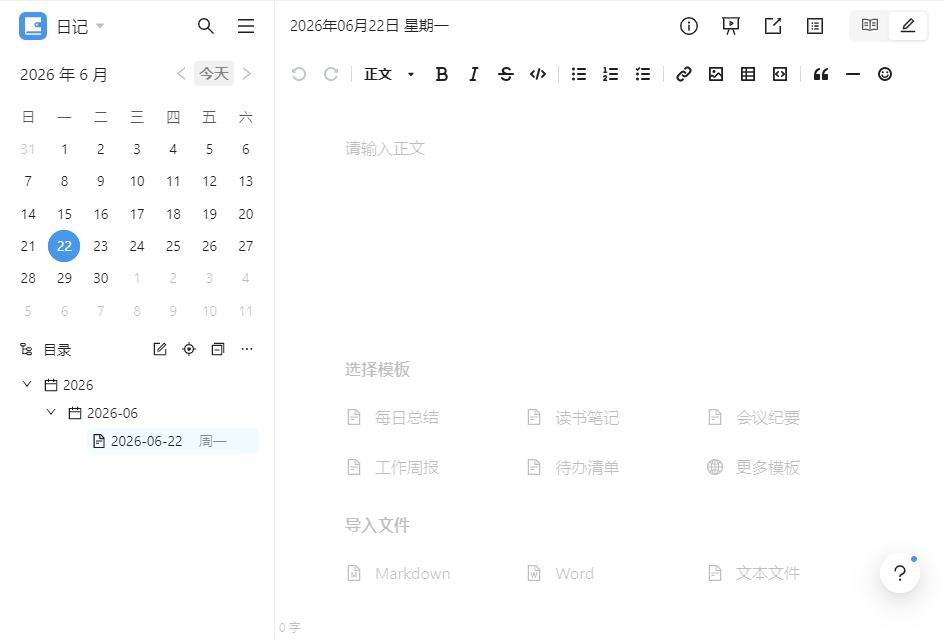The image size is (944, 641).
Task: Click the share/export icon
Action: point(773,26)
